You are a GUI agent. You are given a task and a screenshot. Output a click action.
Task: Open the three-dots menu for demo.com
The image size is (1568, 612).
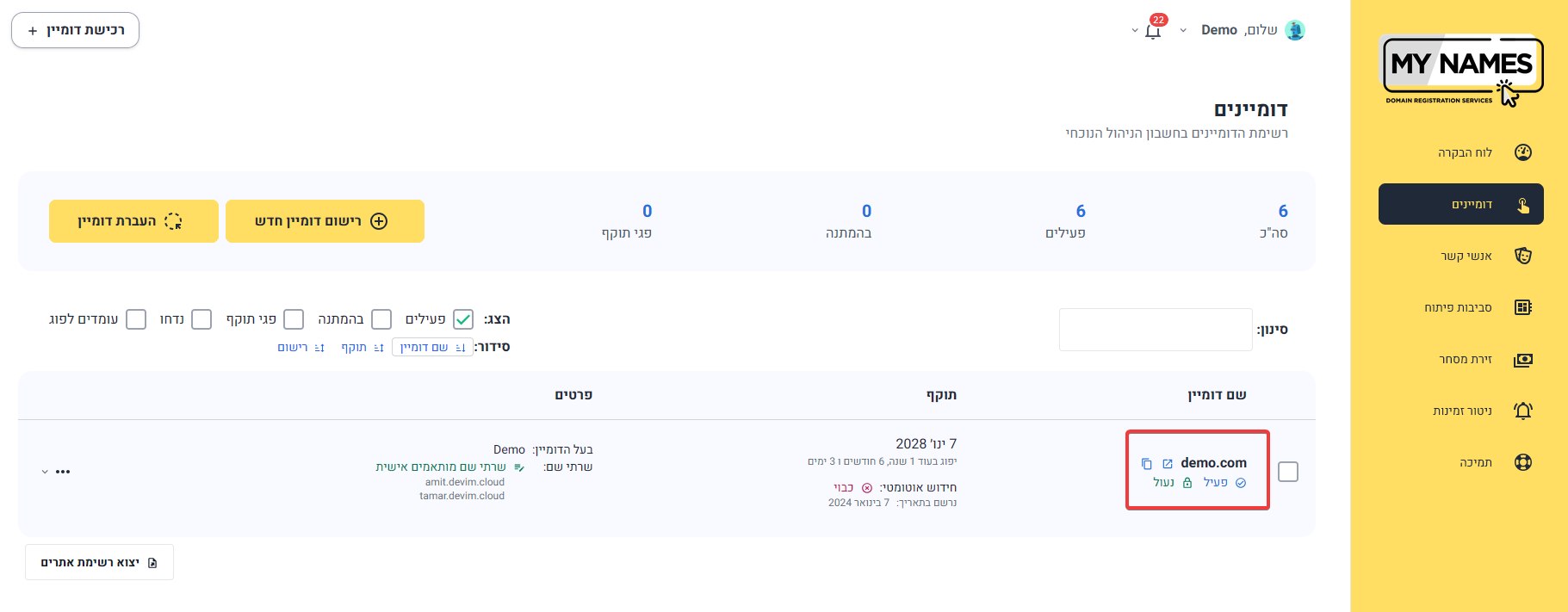click(x=63, y=472)
